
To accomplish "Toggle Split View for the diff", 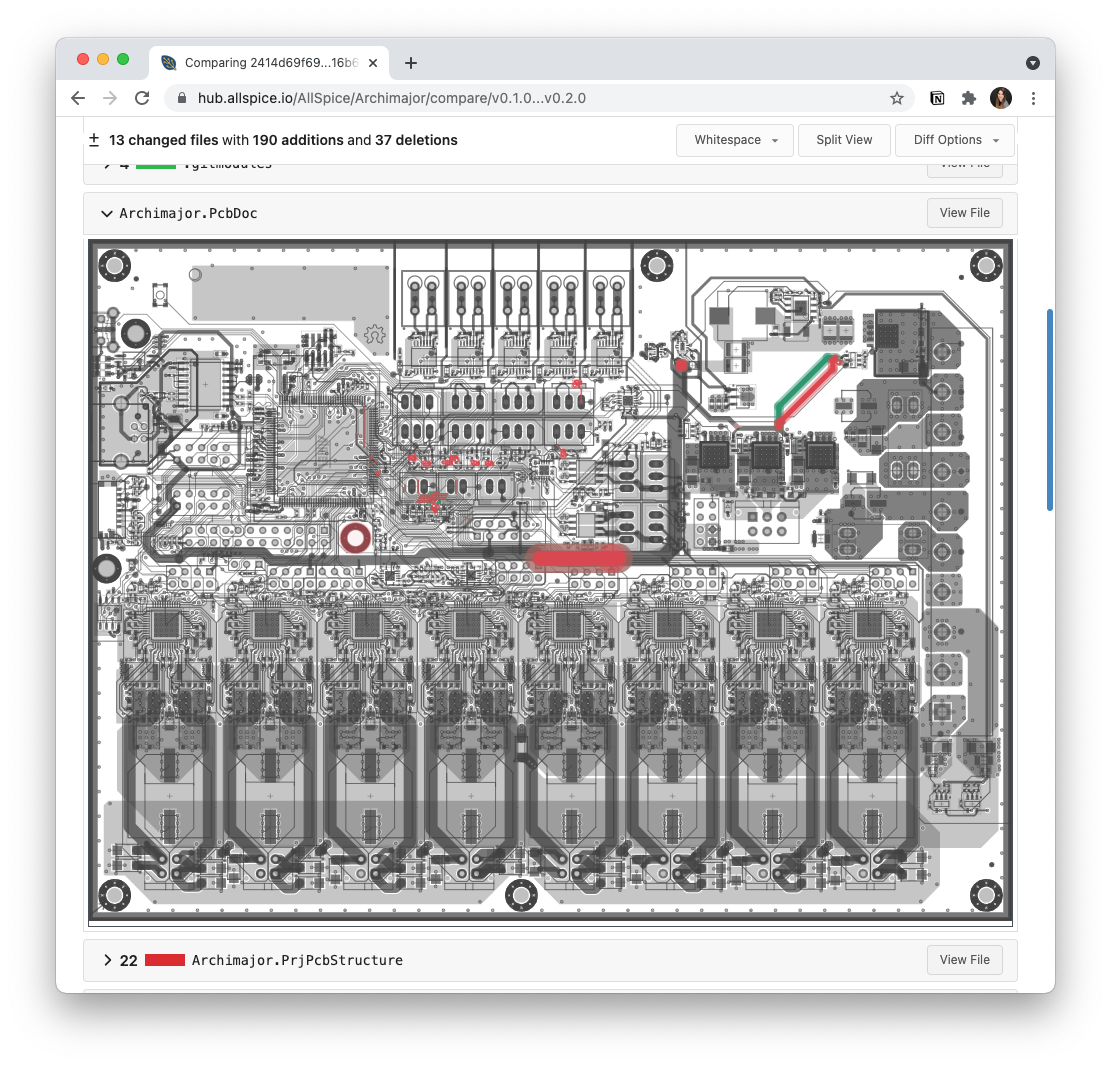I will click(x=844, y=140).
